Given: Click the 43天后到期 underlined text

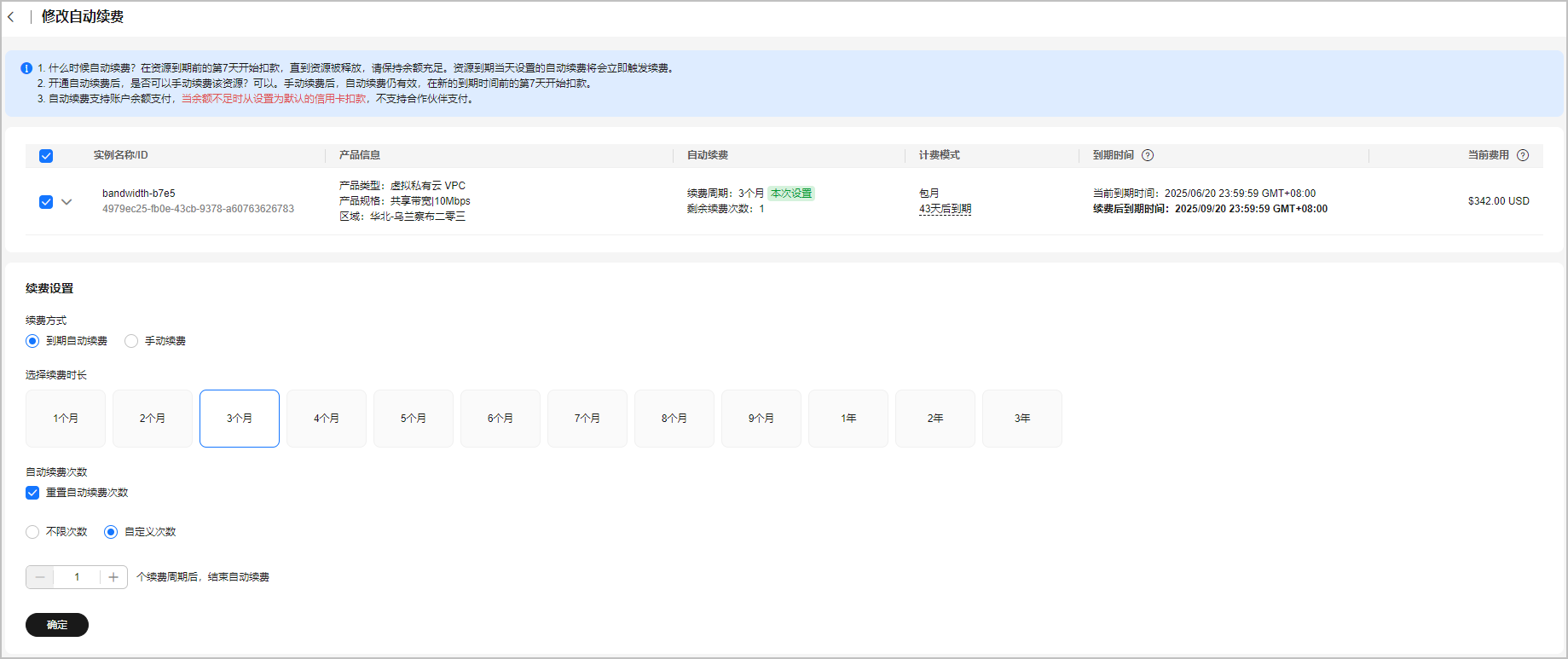Looking at the screenshot, I should coord(945,209).
